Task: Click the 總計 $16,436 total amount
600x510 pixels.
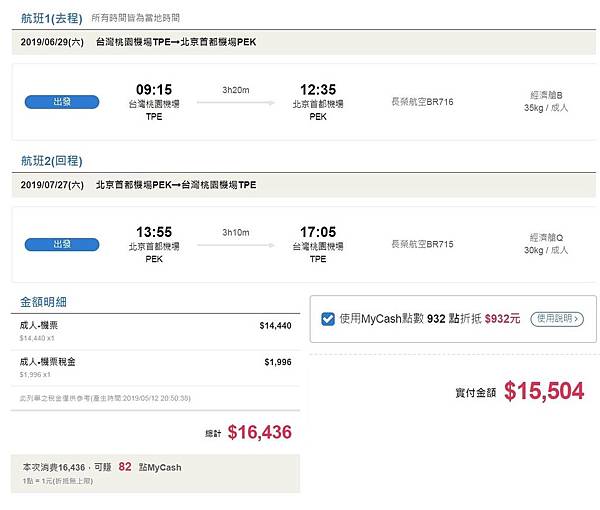Action: click(260, 432)
